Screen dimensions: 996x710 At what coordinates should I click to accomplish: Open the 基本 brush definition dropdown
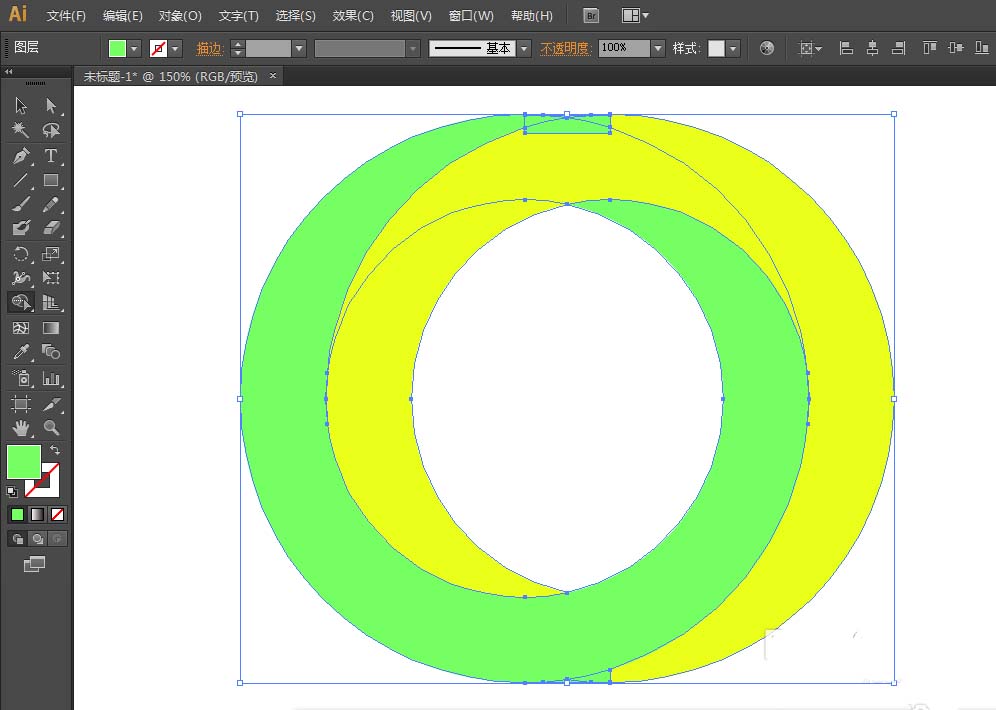coord(524,48)
